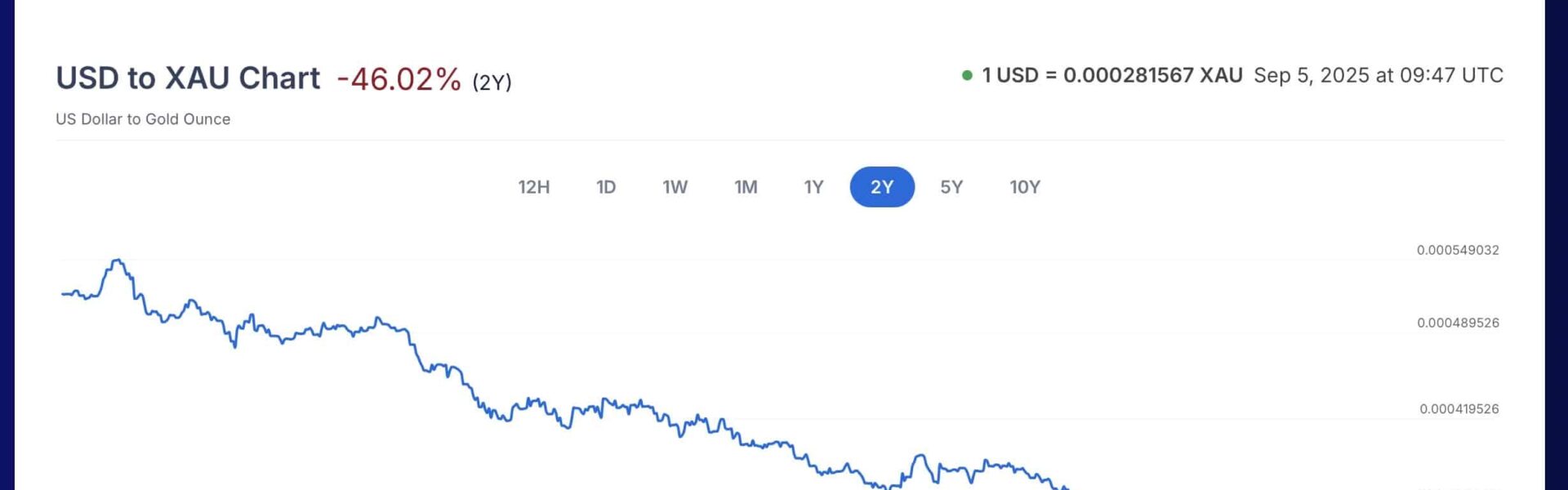Click the USD to XAU Chart heading
The width and height of the screenshot is (1568, 490).
pos(188,78)
